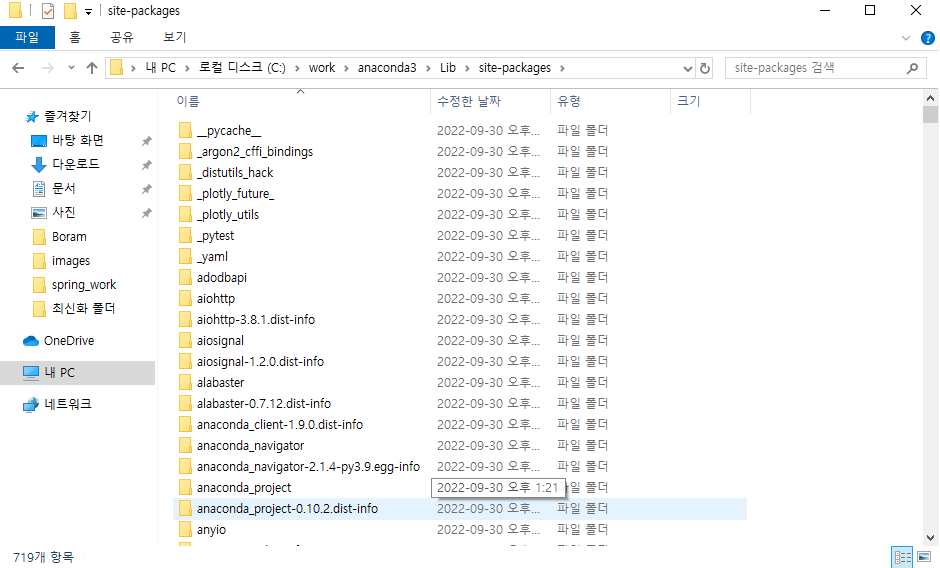Select the _pytest folder icon
This screenshot has height=568, width=940.
tap(185, 235)
